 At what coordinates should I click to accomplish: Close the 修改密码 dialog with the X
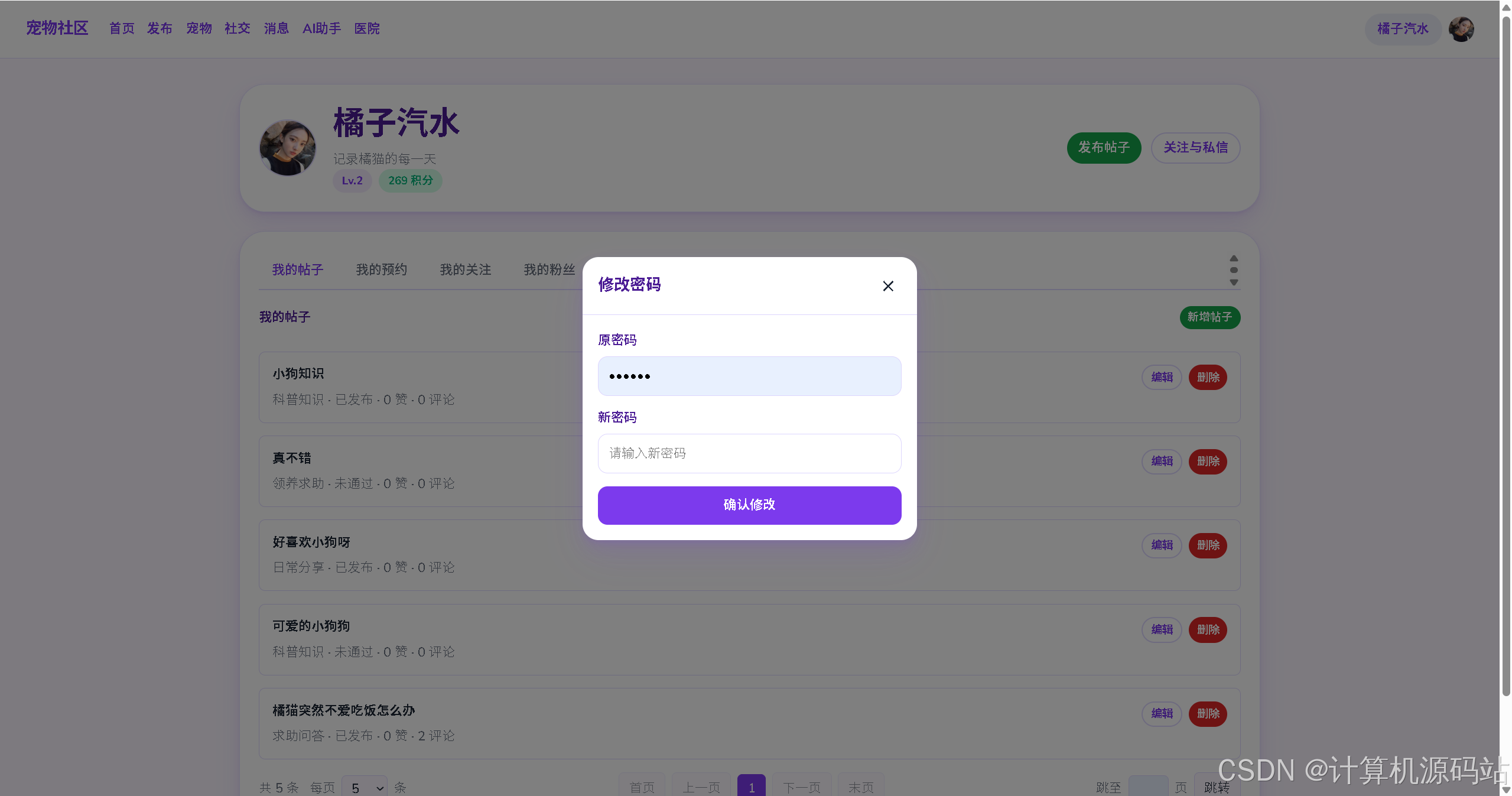(x=887, y=286)
